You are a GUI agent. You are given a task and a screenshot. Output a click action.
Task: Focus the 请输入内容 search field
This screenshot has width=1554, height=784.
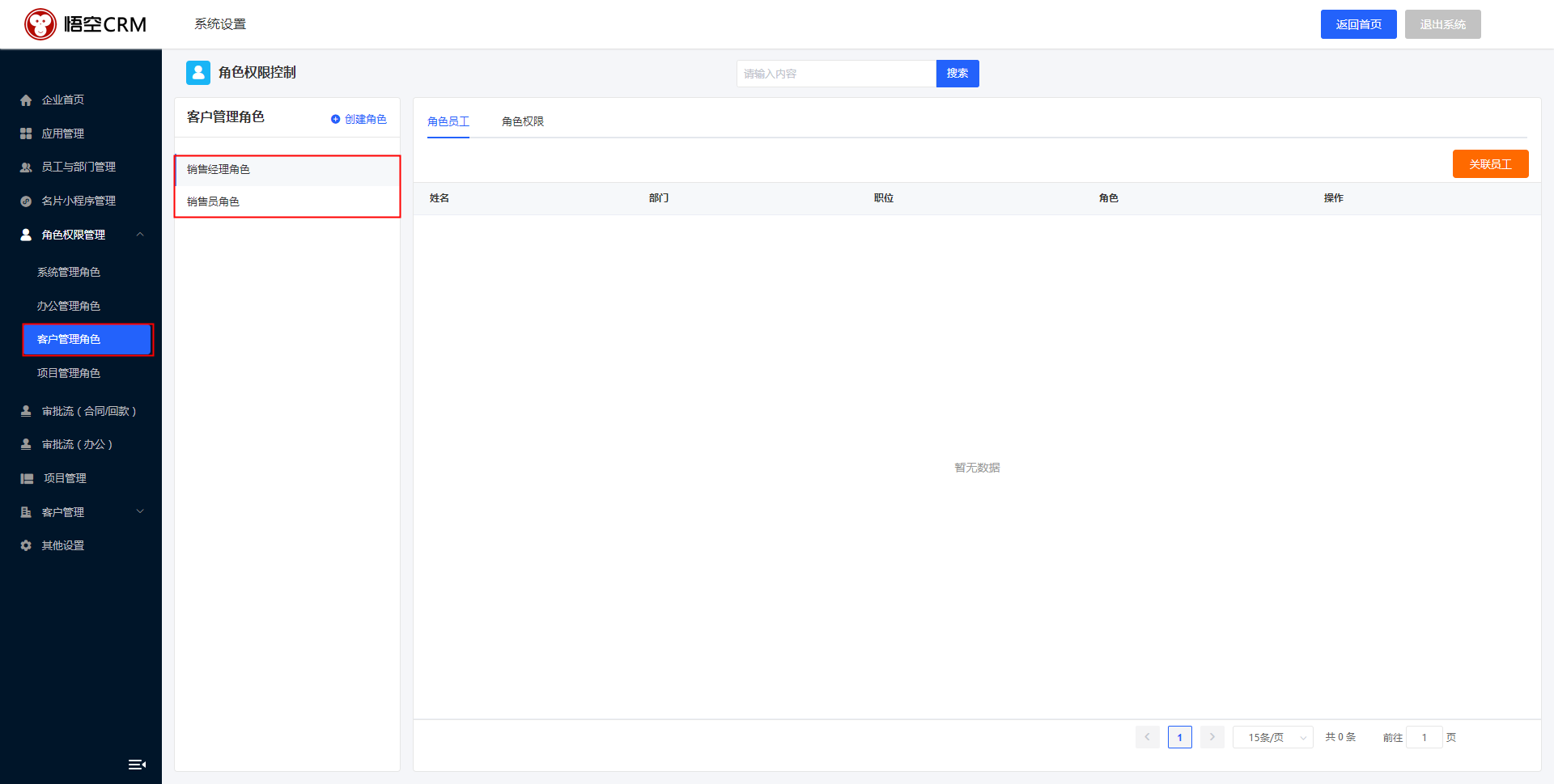pos(836,74)
